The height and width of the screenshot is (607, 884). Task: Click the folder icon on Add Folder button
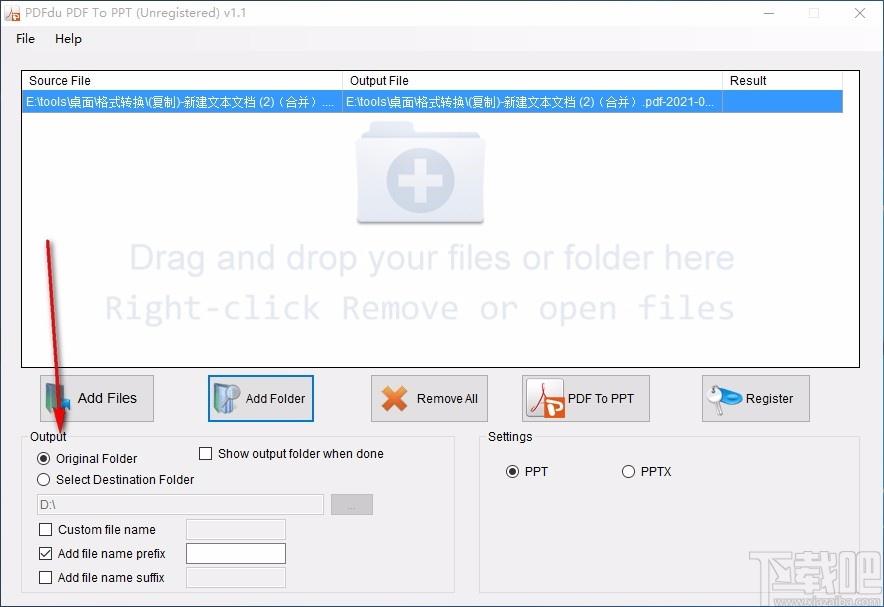tap(227, 398)
